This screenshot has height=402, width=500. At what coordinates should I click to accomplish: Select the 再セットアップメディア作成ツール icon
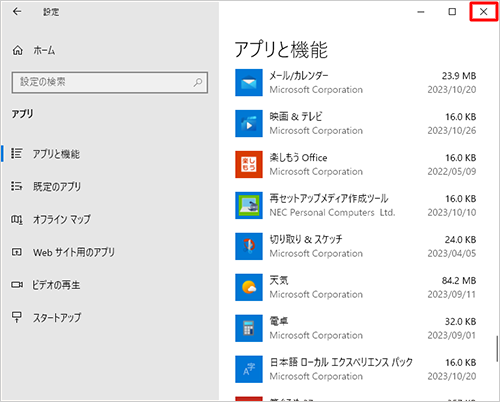click(x=249, y=205)
